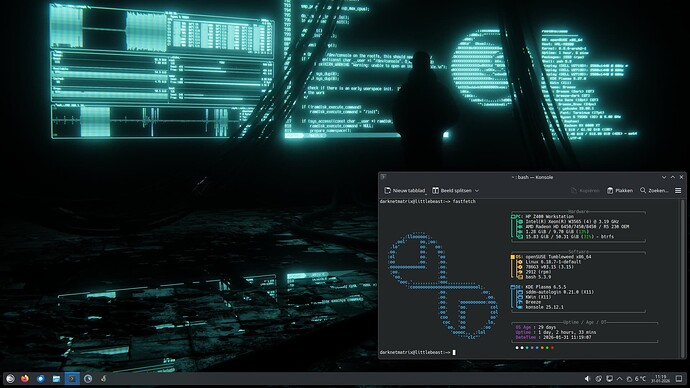Maximize the Konsole window
Image resolution: width=690 pixels, height=388 pixels.
pos(672,177)
